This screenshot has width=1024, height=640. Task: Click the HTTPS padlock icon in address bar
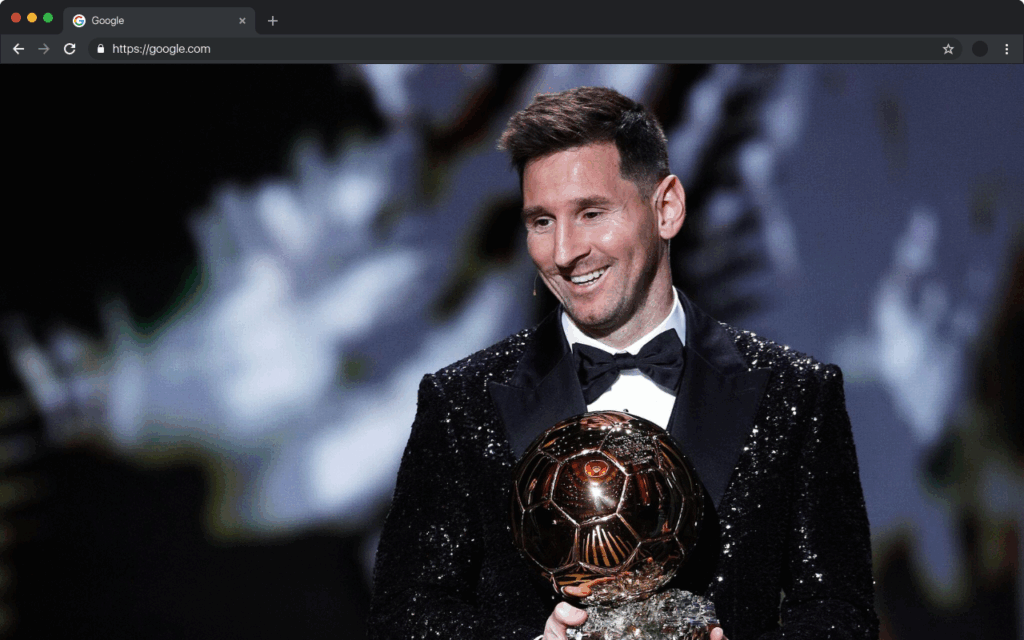pyautogui.click(x=100, y=48)
